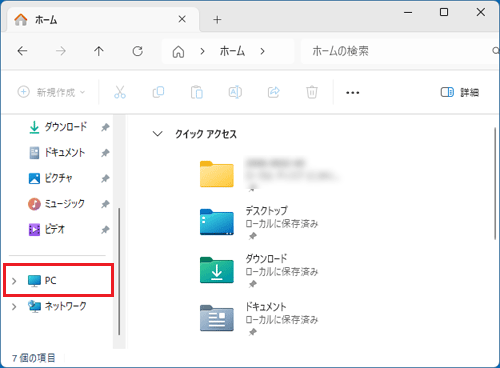
Task: Open ドキュメント in the sidebar
Action: click(x=65, y=152)
